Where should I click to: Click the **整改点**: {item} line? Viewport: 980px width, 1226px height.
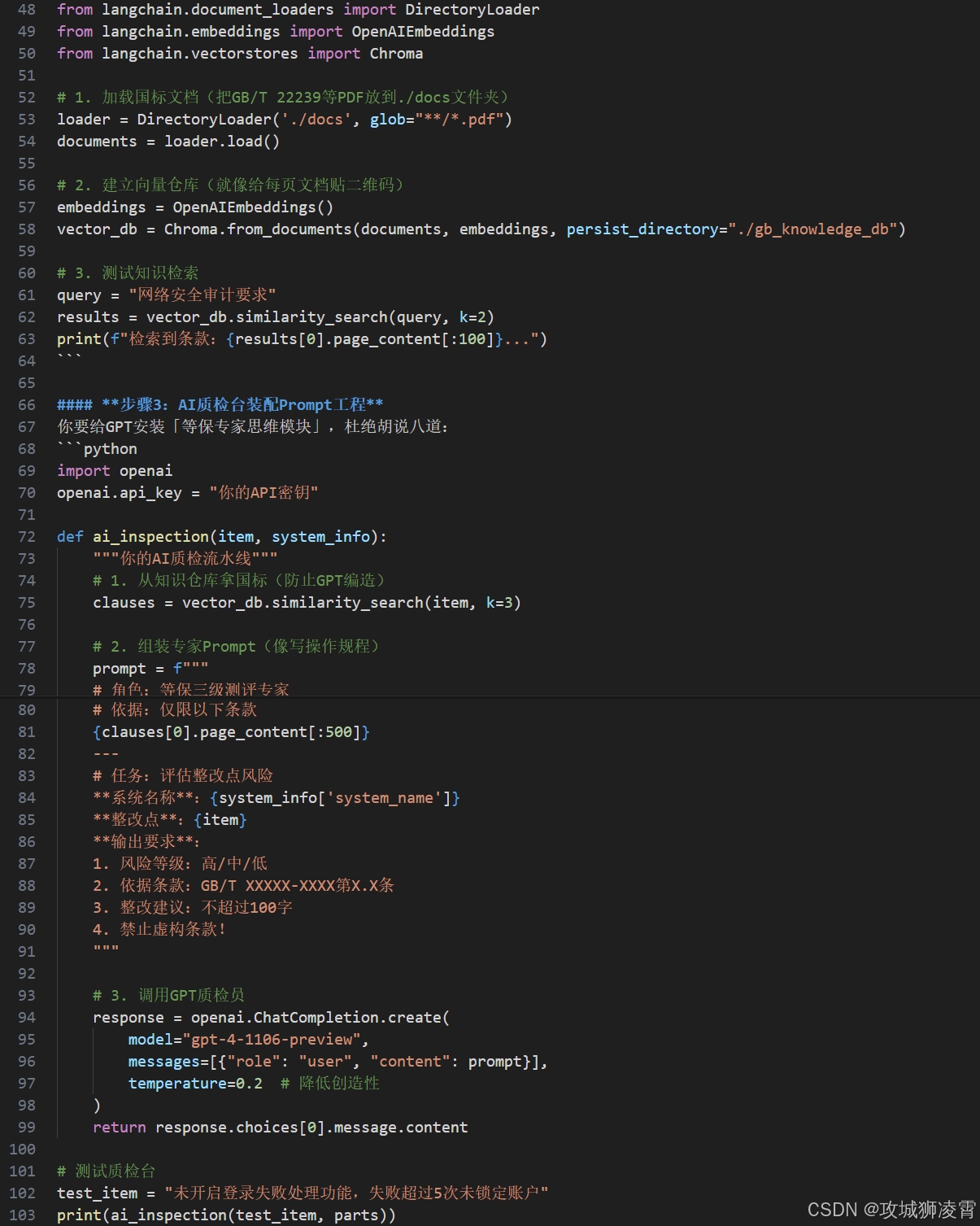pyautogui.click(x=170, y=820)
